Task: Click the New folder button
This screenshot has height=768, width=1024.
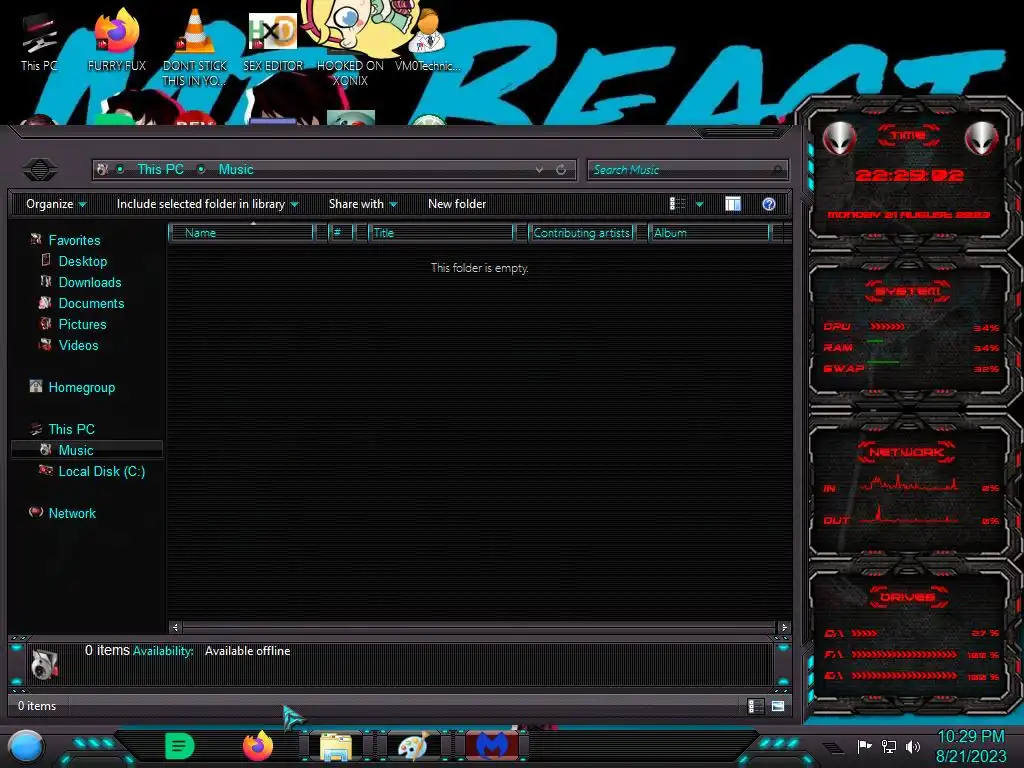Action: tap(457, 204)
